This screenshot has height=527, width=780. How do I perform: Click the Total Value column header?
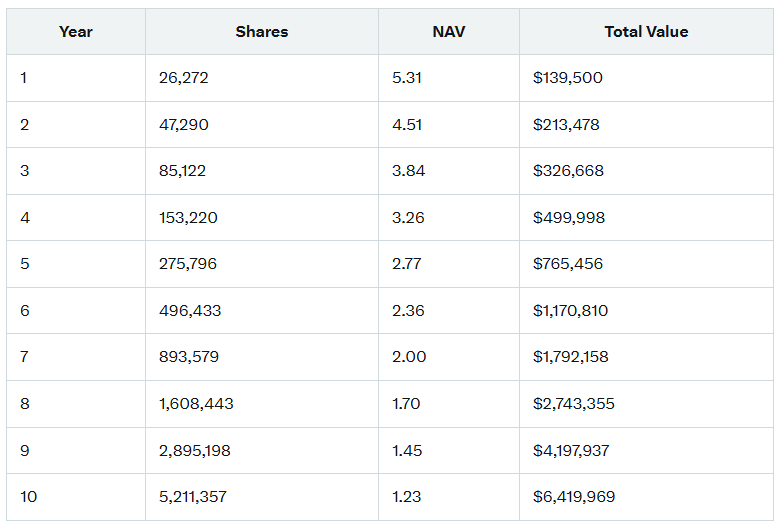pyautogui.click(x=646, y=32)
